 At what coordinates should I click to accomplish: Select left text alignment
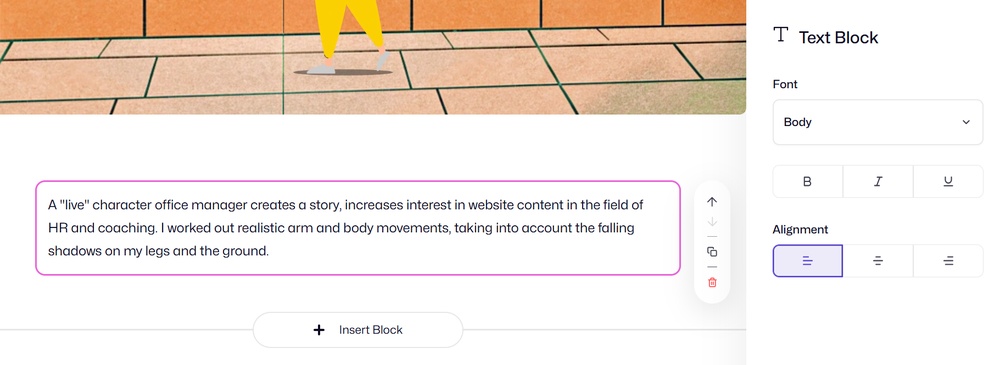pyautogui.click(x=807, y=261)
